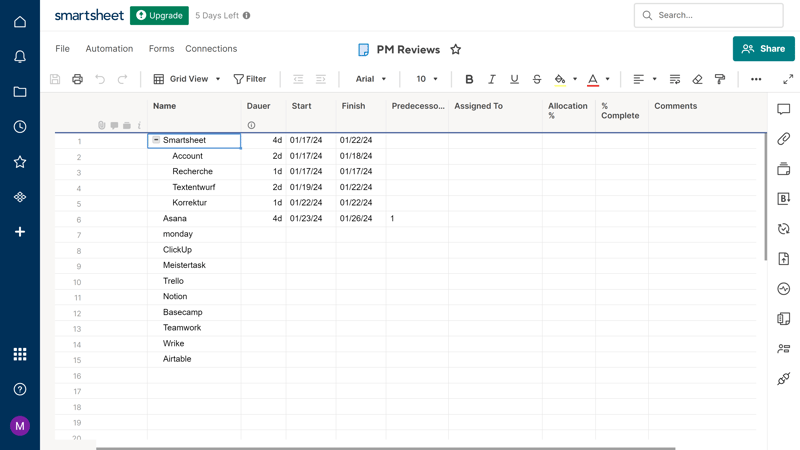Show more toolbar options

756,79
